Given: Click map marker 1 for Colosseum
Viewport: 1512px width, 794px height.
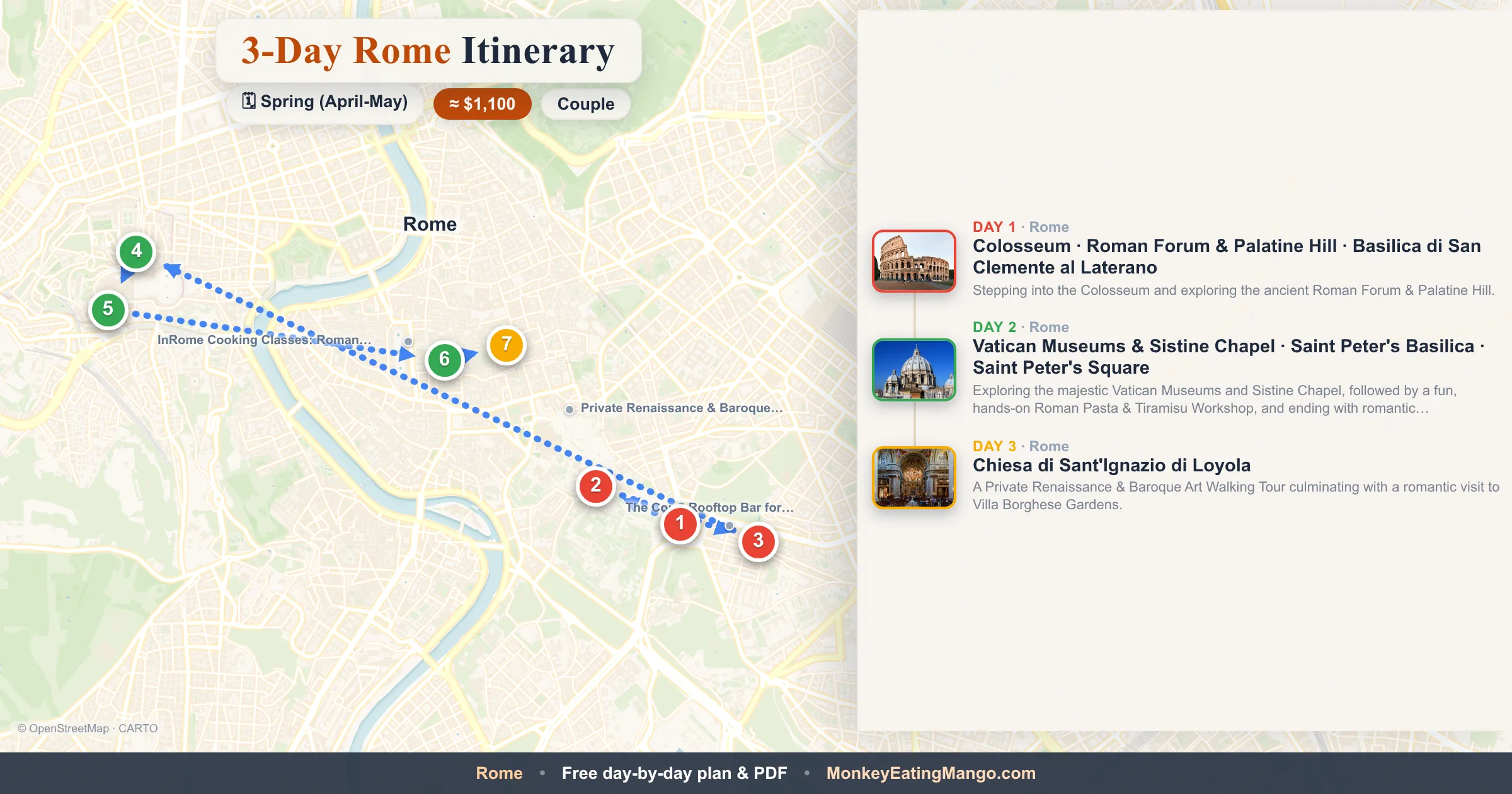Looking at the screenshot, I should [x=680, y=523].
